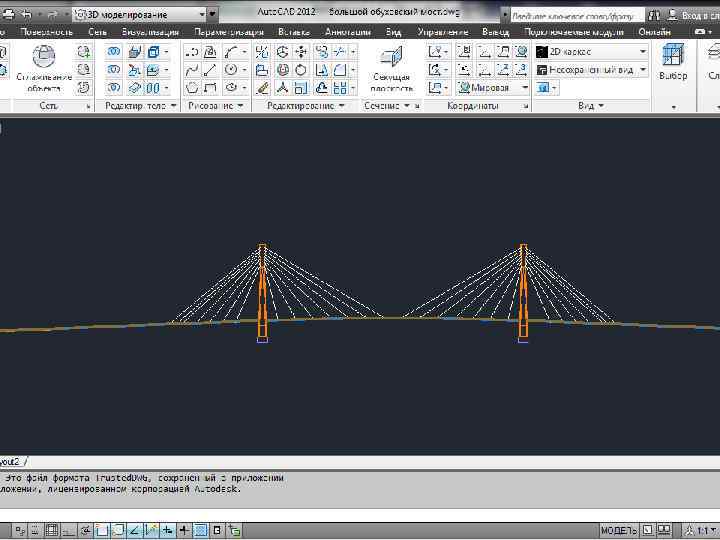Expand the Рисование panel flyout

[x=241, y=106]
